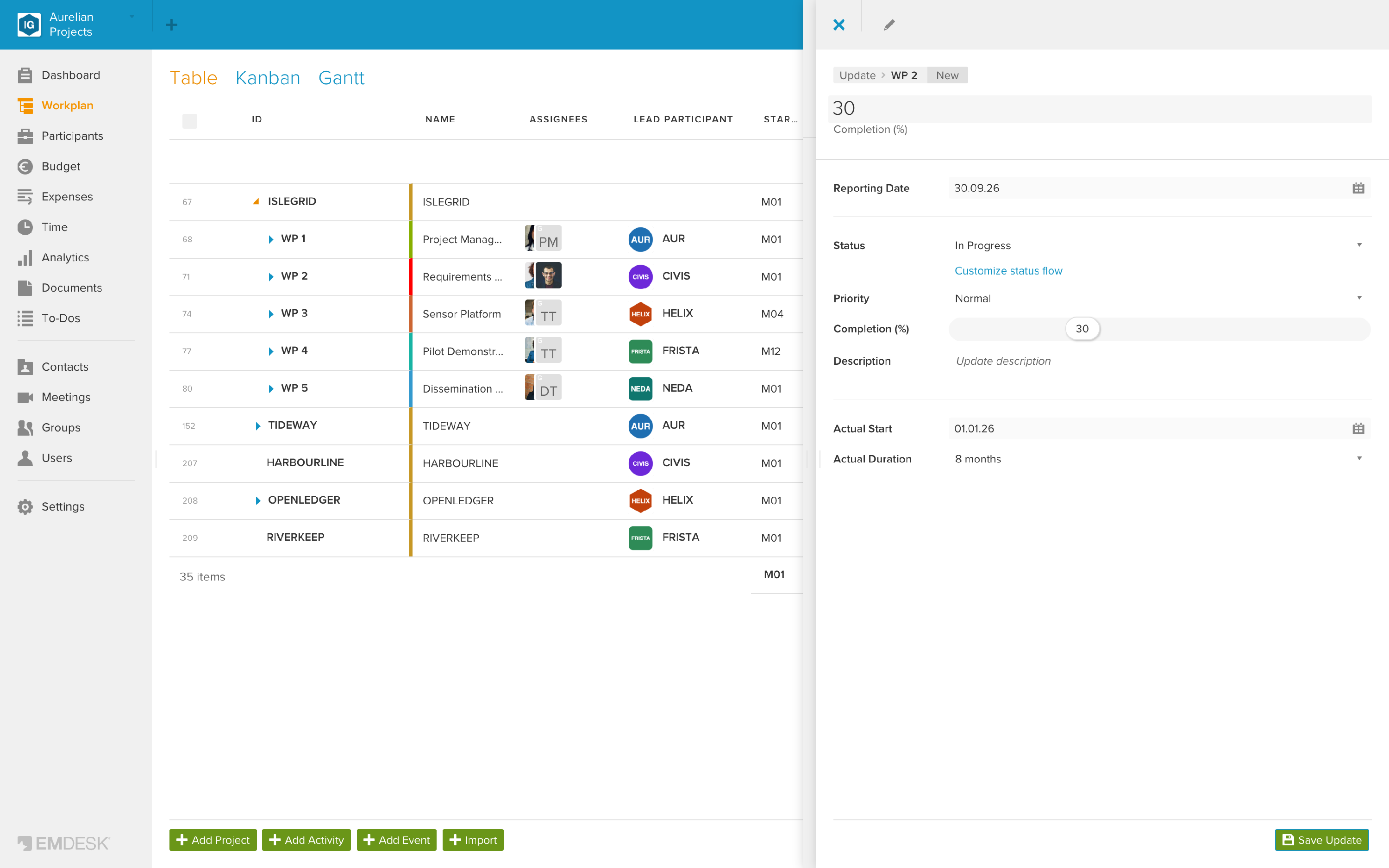Open the Budget sidebar icon
The image size is (1389, 868).
25,167
